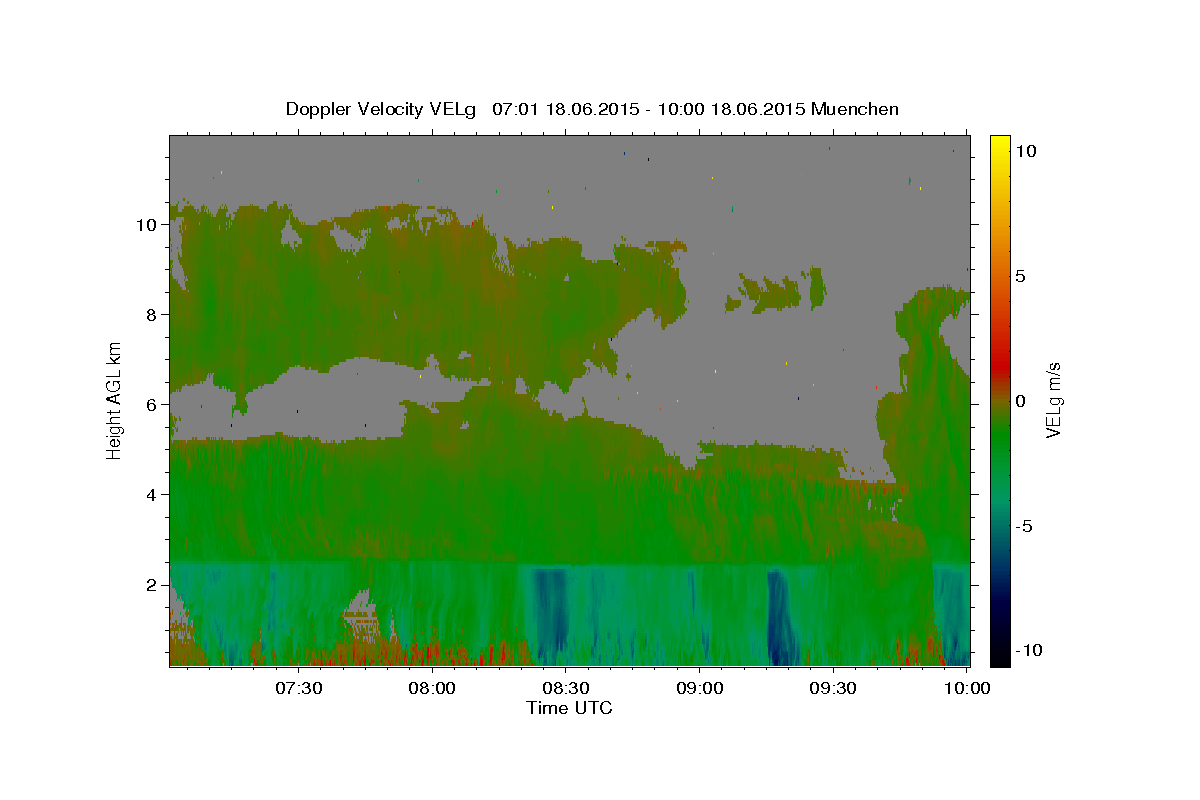Click the colorbar tick label -10

[1029, 650]
